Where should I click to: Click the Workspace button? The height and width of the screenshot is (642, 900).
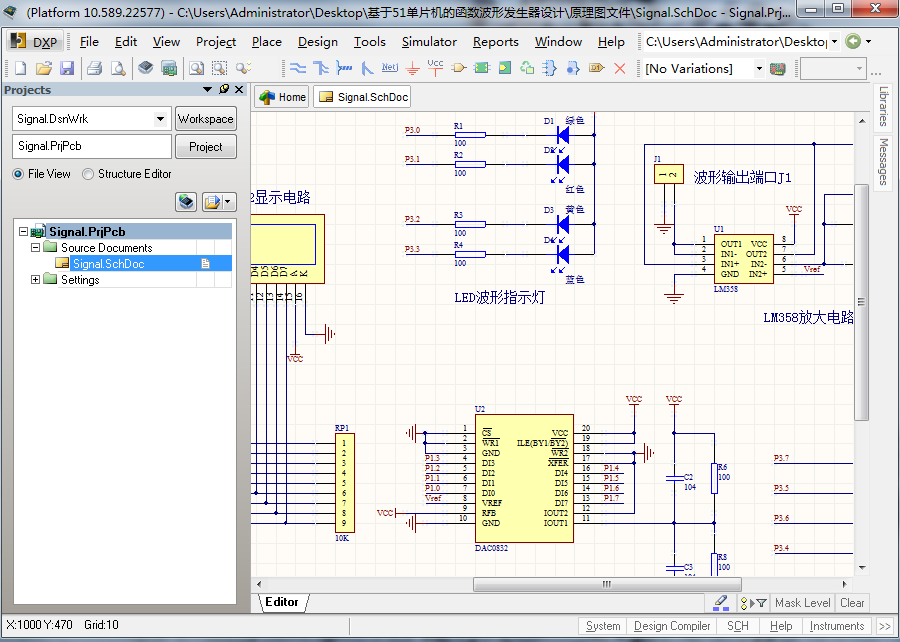[205, 119]
